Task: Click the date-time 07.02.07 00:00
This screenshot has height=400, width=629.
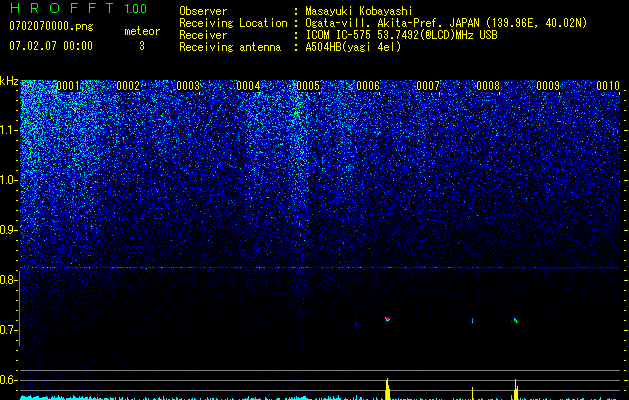Action: tap(51, 46)
